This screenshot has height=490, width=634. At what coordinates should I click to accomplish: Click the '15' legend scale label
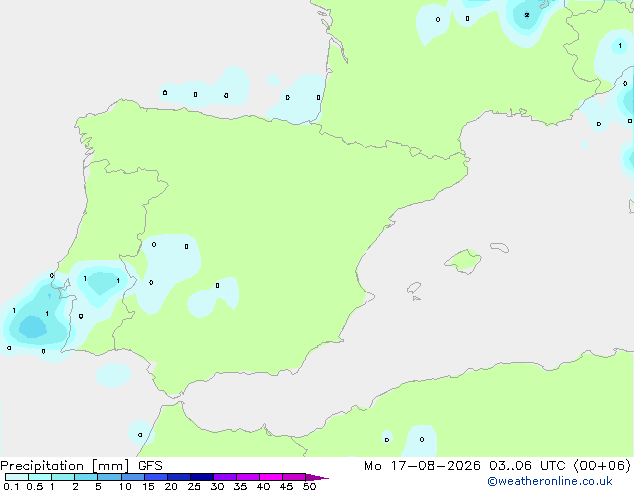click(x=148, y=486)
